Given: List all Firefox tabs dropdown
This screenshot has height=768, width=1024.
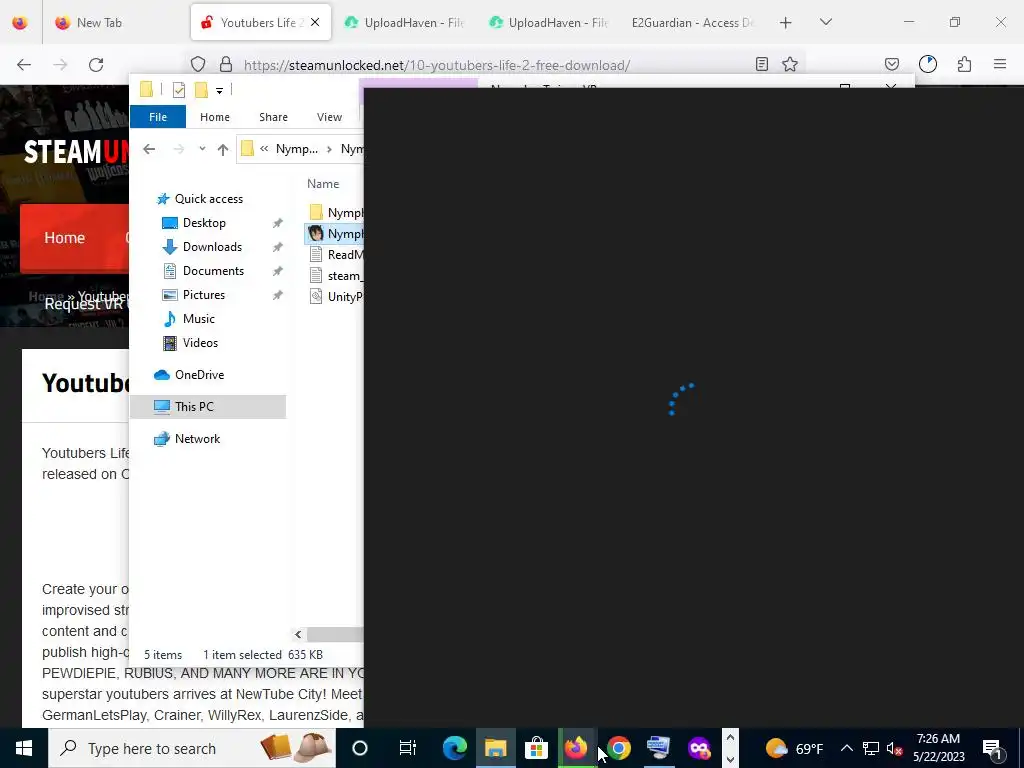Looking at the screenshot, I should 825,23.
